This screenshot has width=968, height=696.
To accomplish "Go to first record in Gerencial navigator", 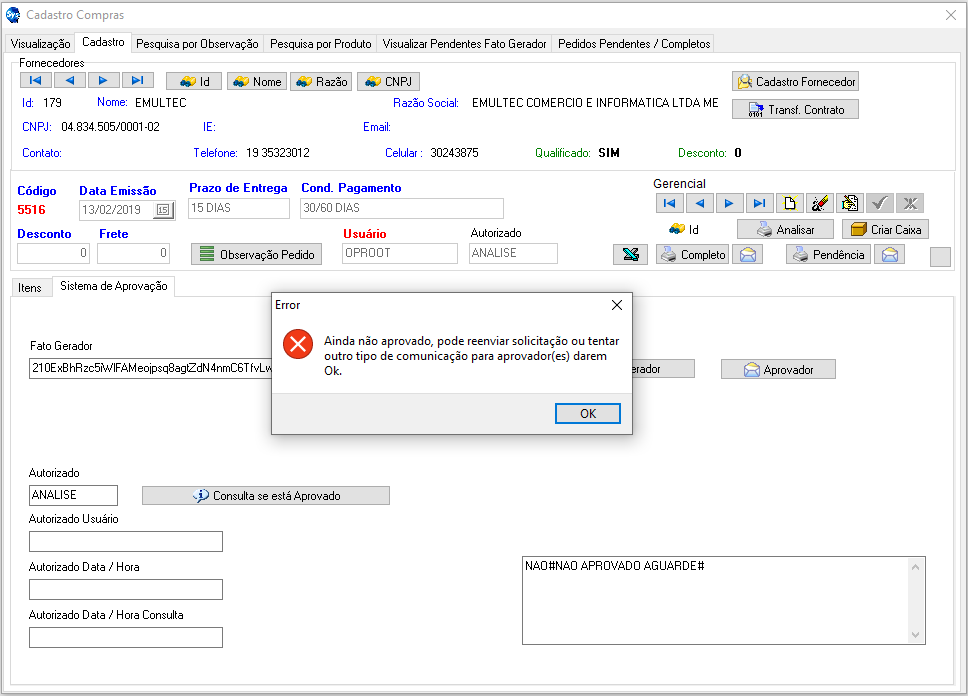I will (x=669, y=203).
